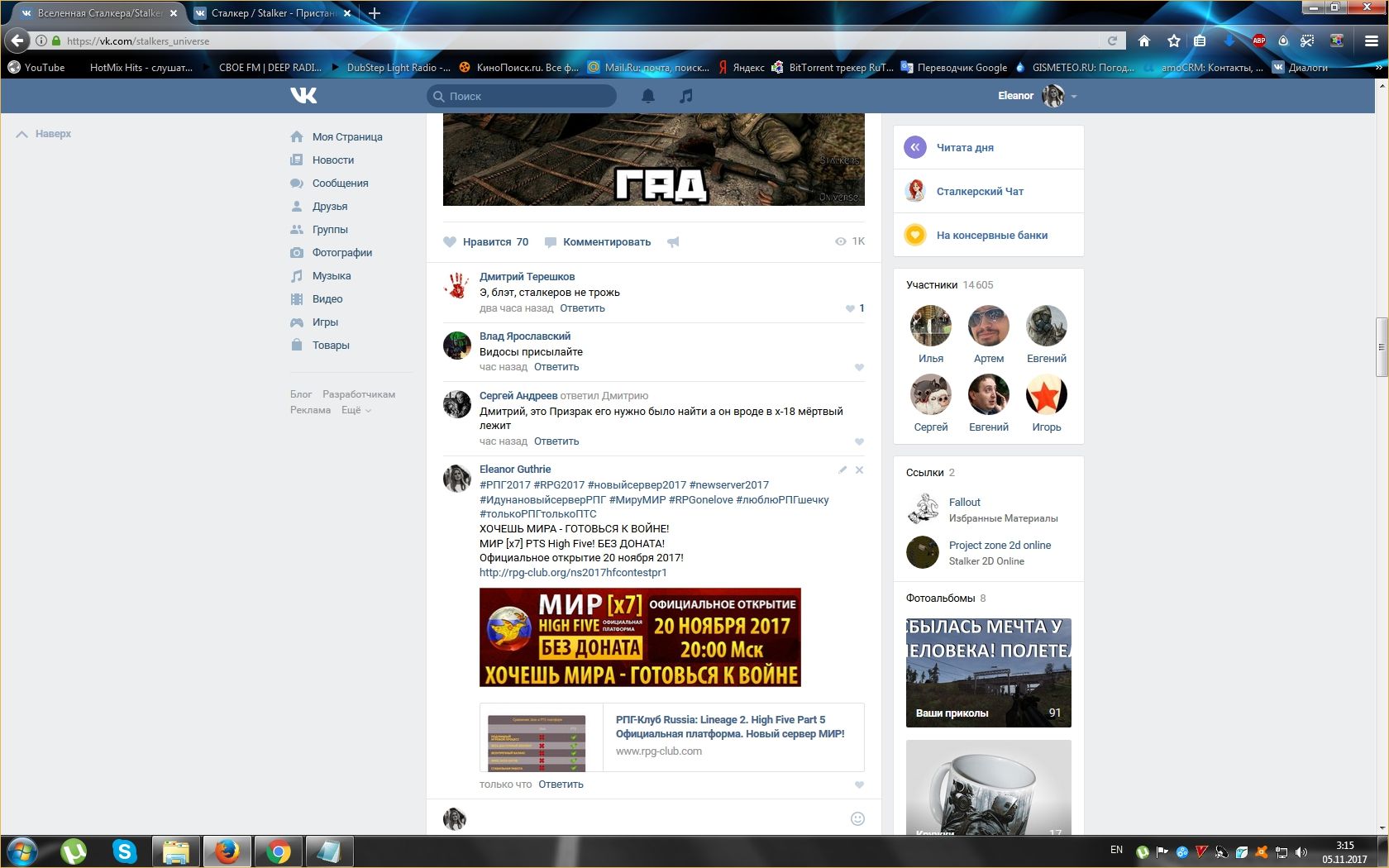The image size is (1389, 868).
Task: Open the МИР x7 banner image
Action: (640, 637)
